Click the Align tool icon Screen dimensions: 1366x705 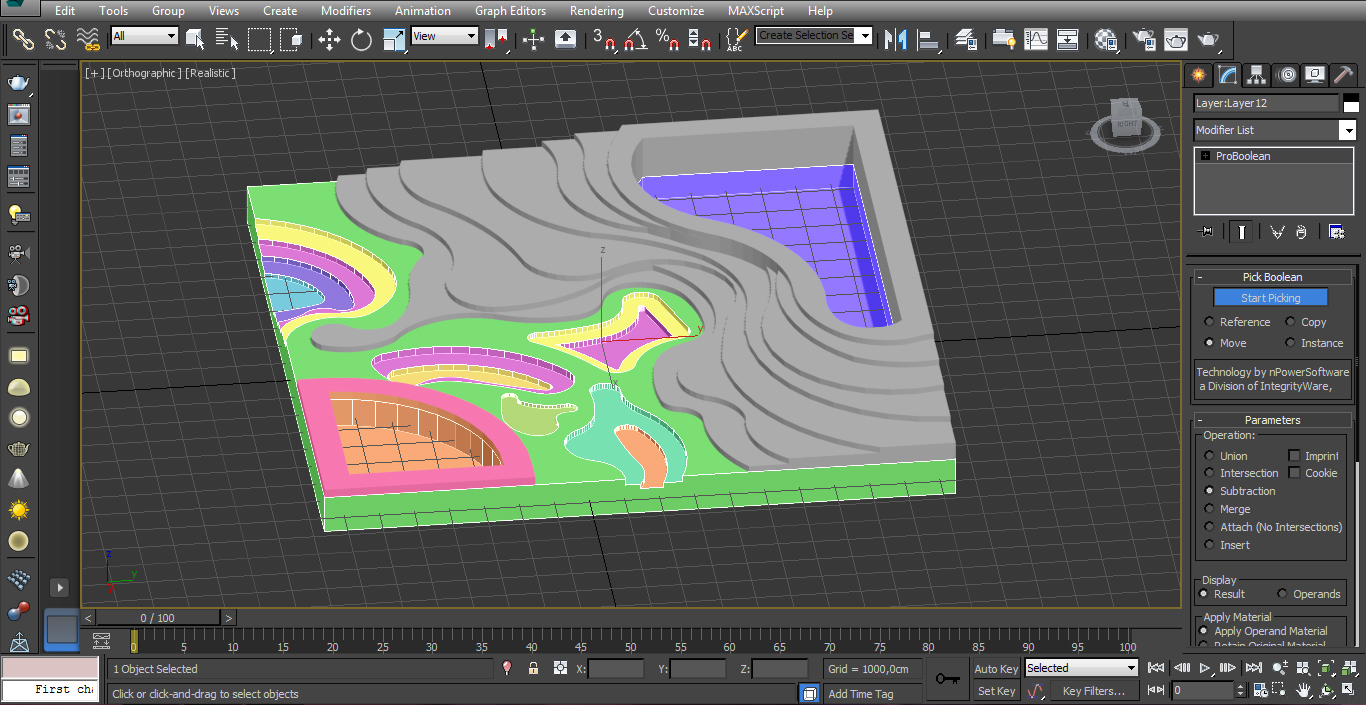[x=929, y=39]
